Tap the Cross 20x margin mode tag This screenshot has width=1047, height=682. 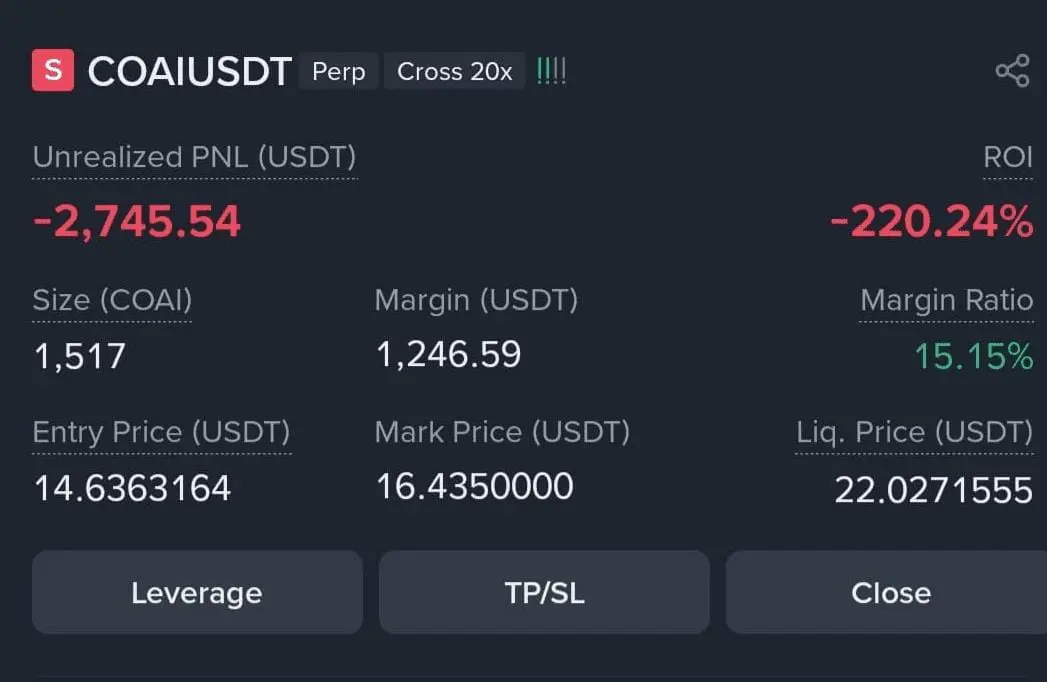click(455, 72)
